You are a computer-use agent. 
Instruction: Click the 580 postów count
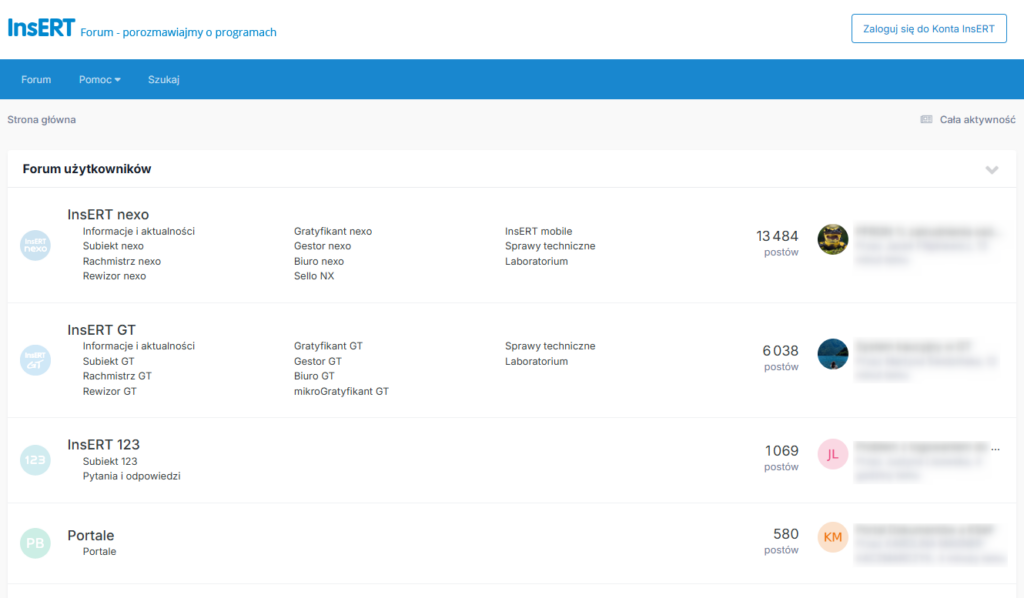pyautogui.click(x=782, y=541)
